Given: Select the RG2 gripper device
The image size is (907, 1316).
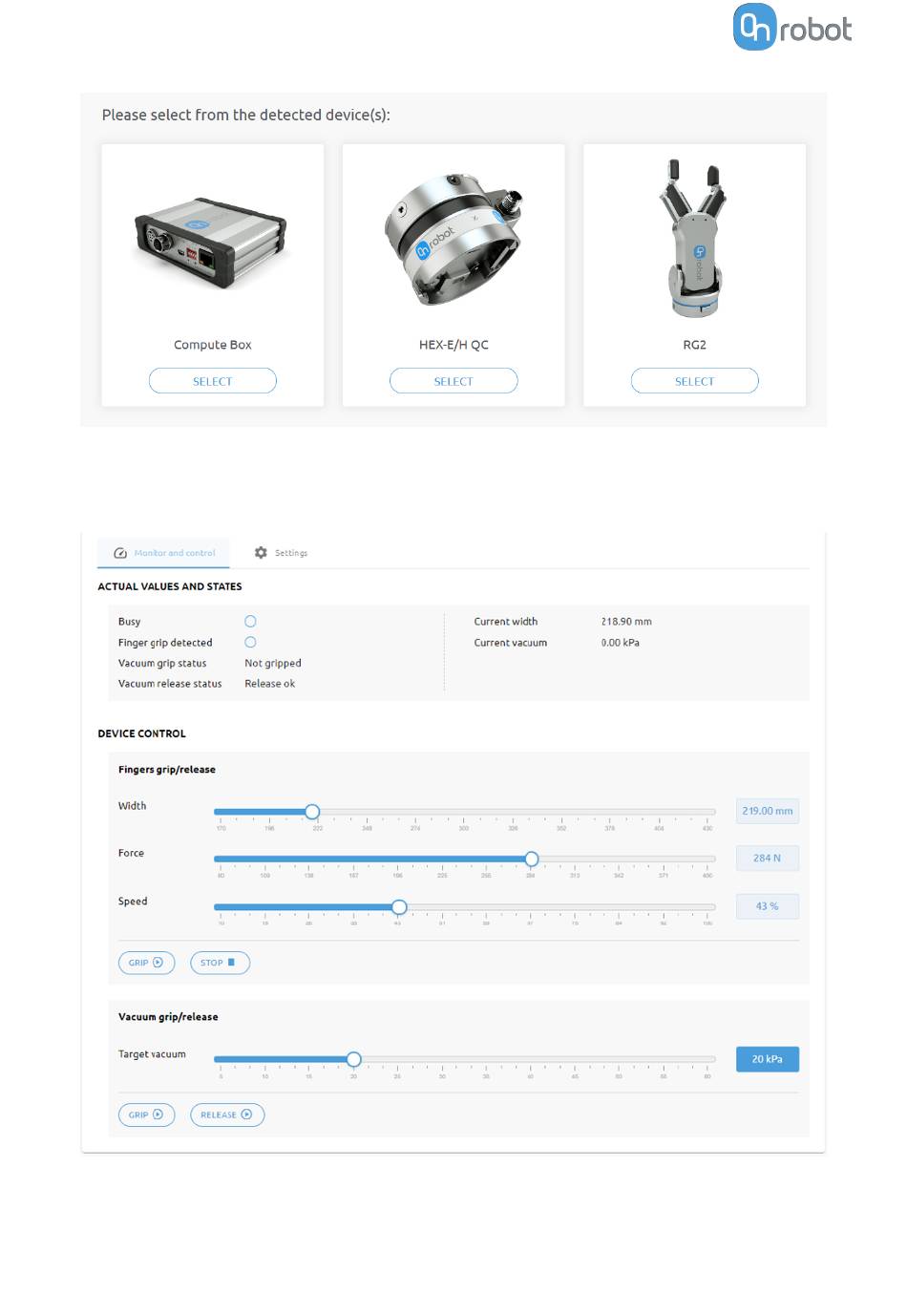Looking at the screenshot, I should pyautogui.click(x=695, y=381).
